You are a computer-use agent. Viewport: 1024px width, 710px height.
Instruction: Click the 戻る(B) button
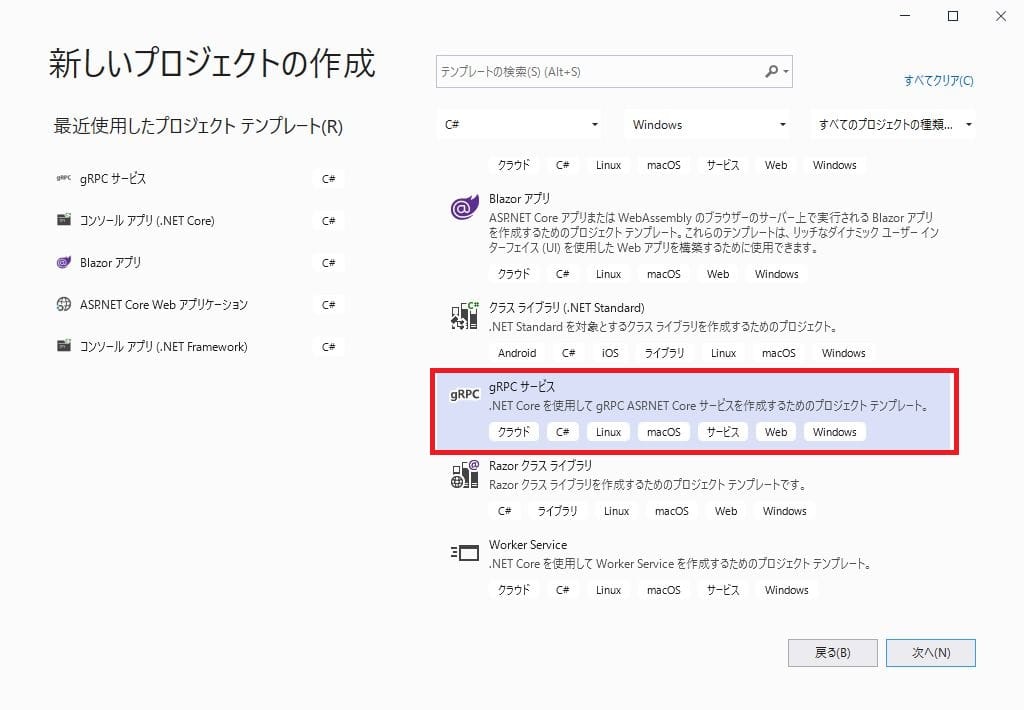[833, 653]
